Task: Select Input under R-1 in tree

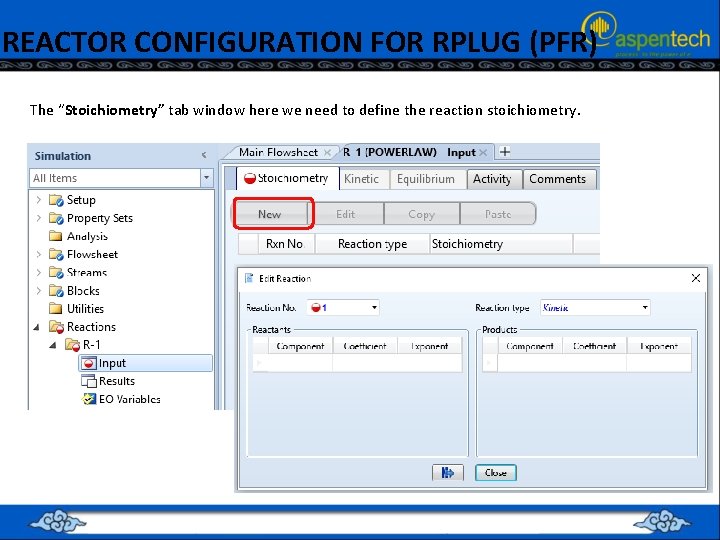Action: (146, 363)
